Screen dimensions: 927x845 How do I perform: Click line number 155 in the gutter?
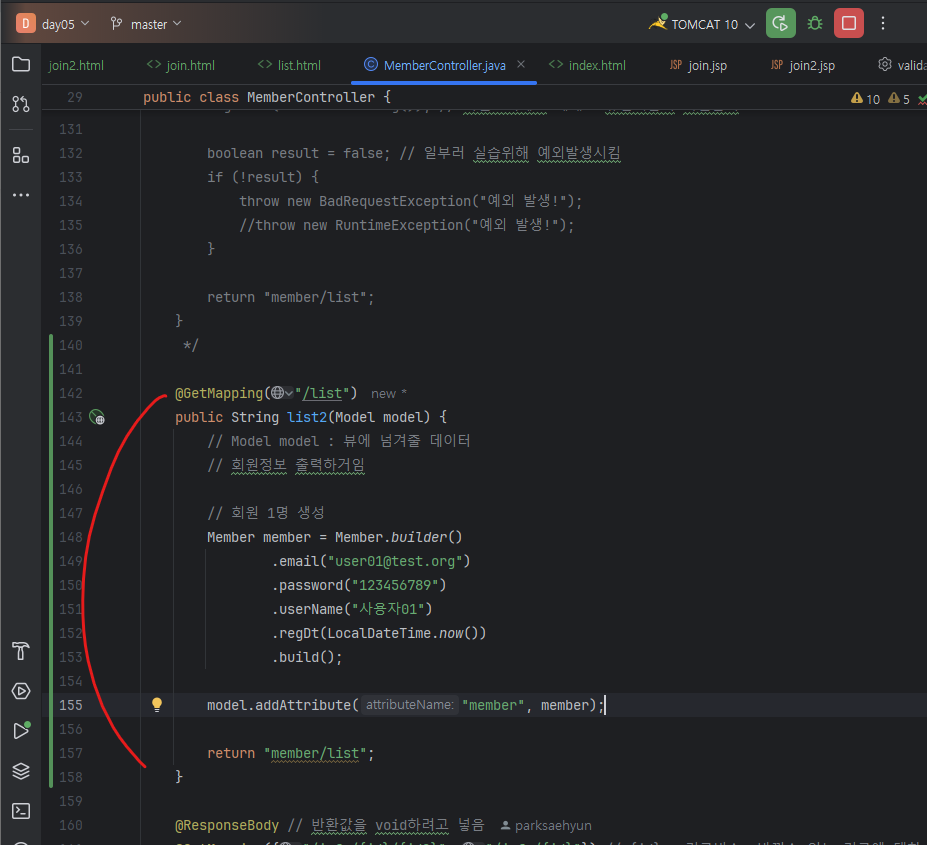(x=70, y=705)
